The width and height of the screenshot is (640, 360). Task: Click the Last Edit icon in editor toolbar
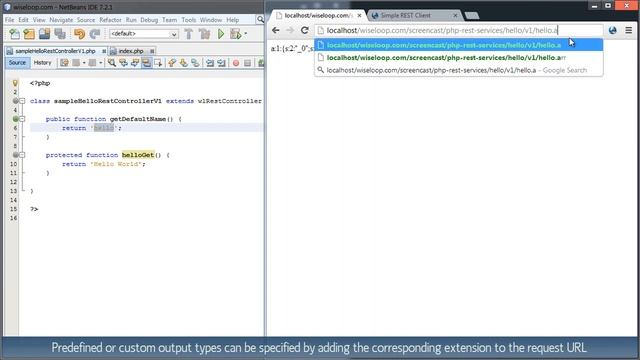[64, 63]
